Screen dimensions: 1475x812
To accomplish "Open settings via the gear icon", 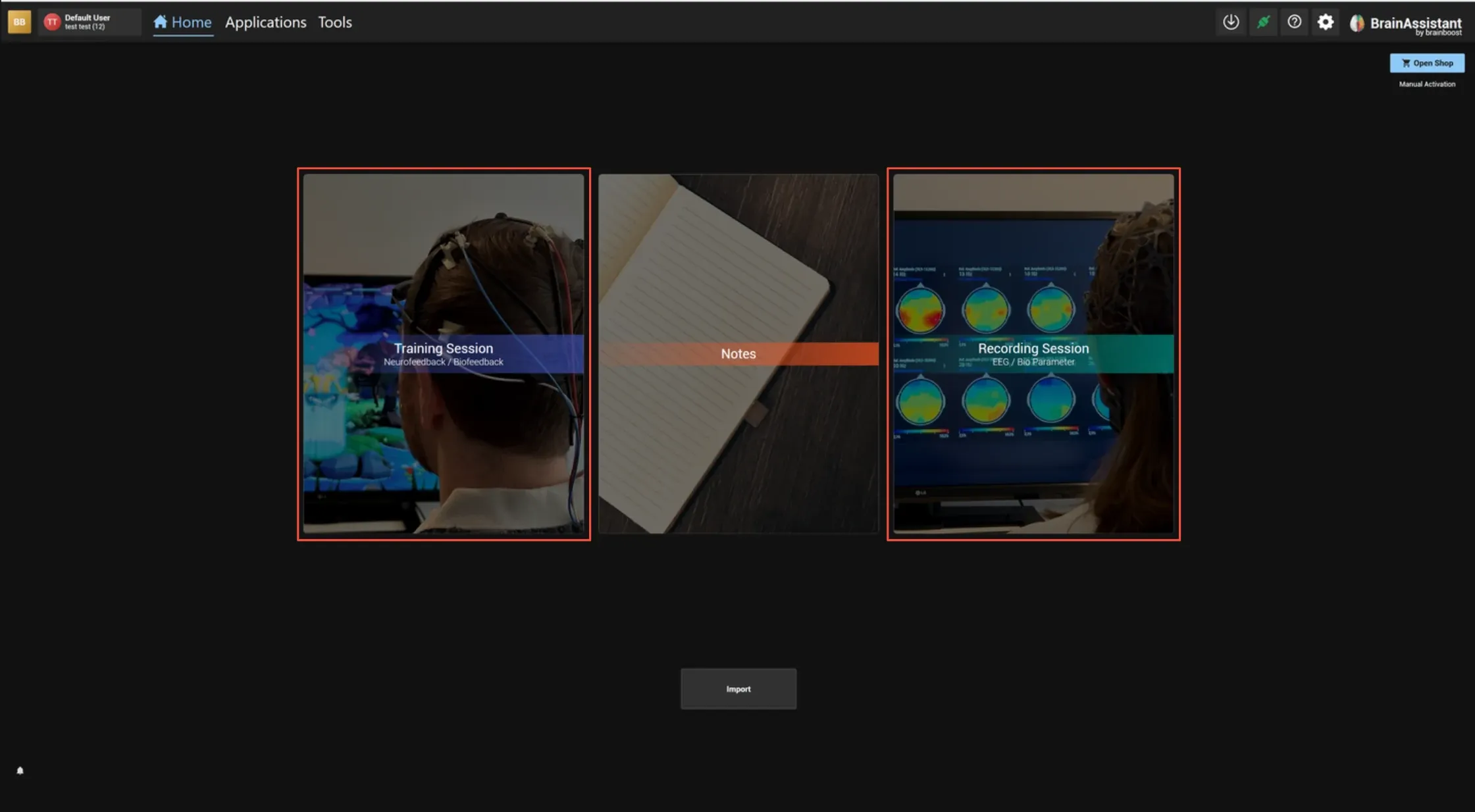I will coord(1326,22).
